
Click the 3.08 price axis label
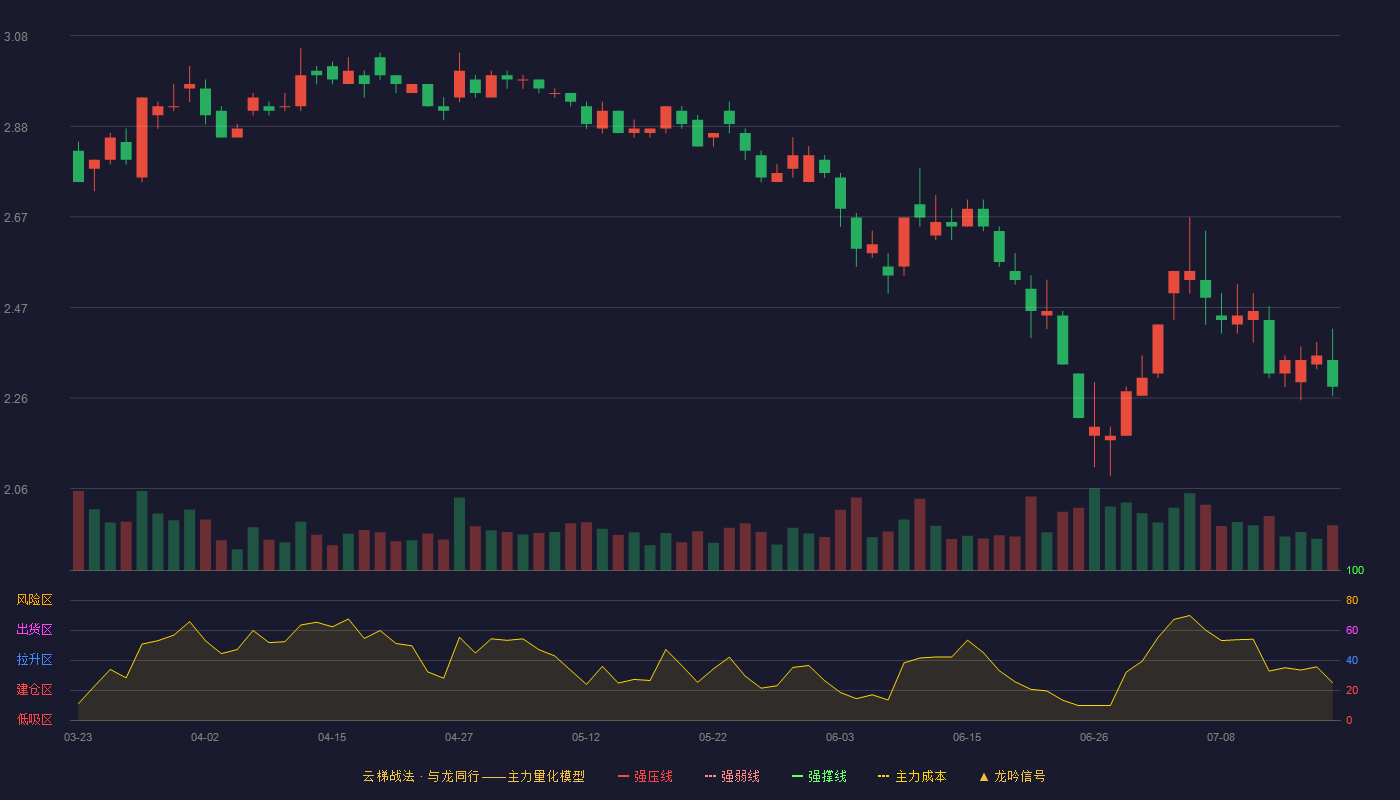(x=16, y=37)
